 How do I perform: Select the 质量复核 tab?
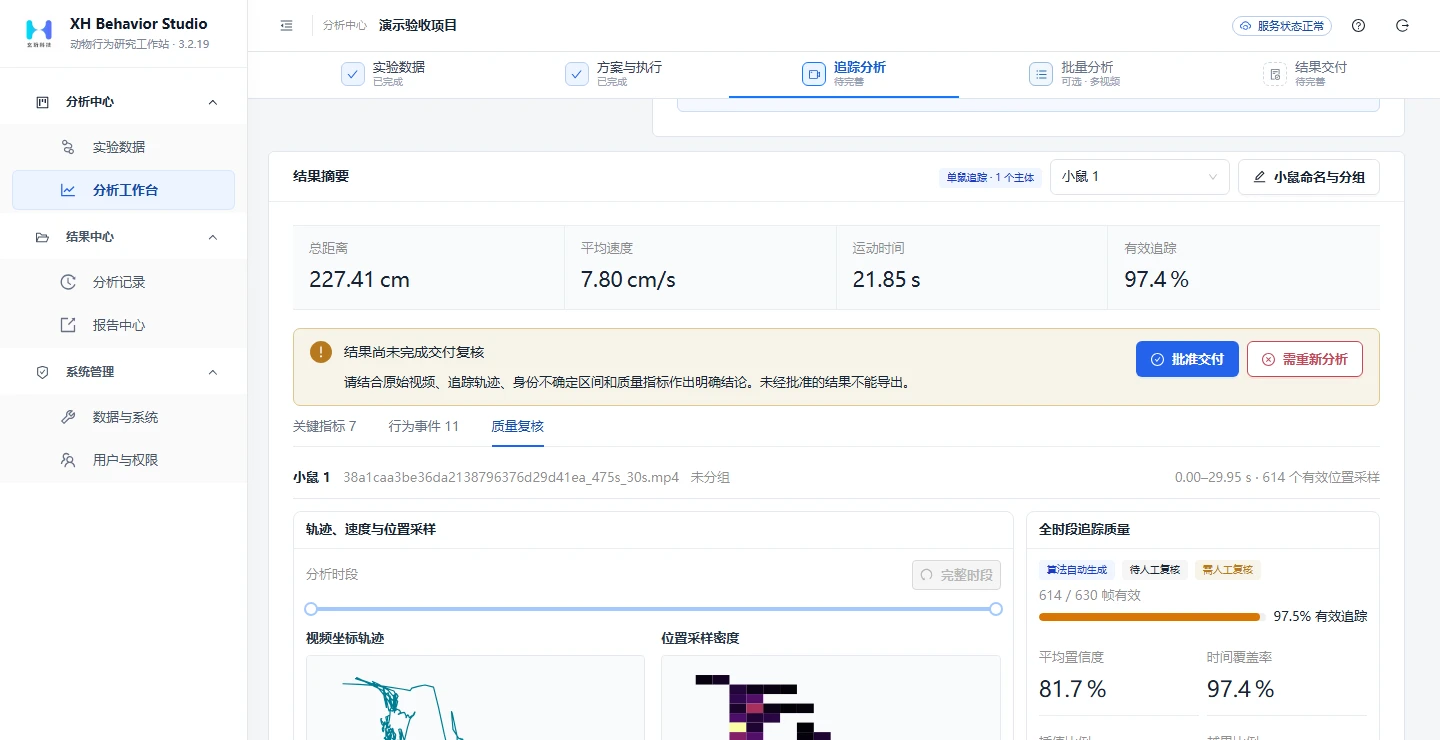click(x=517, y=426)
